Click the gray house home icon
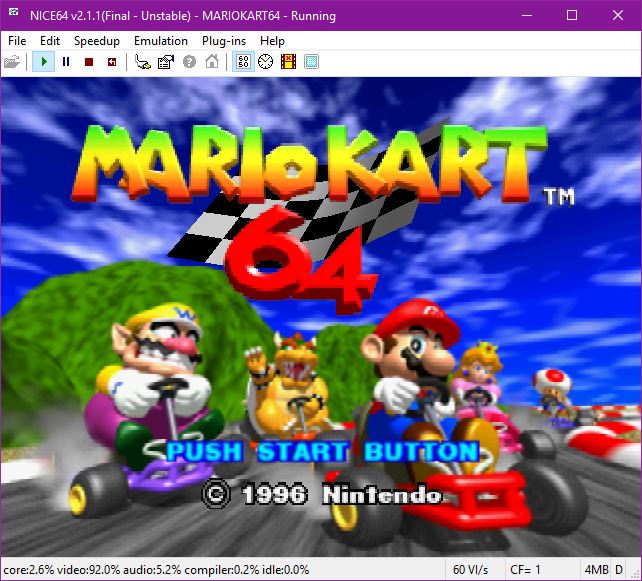The height and width of the screenshot is (581, 642). click(212, 62)
